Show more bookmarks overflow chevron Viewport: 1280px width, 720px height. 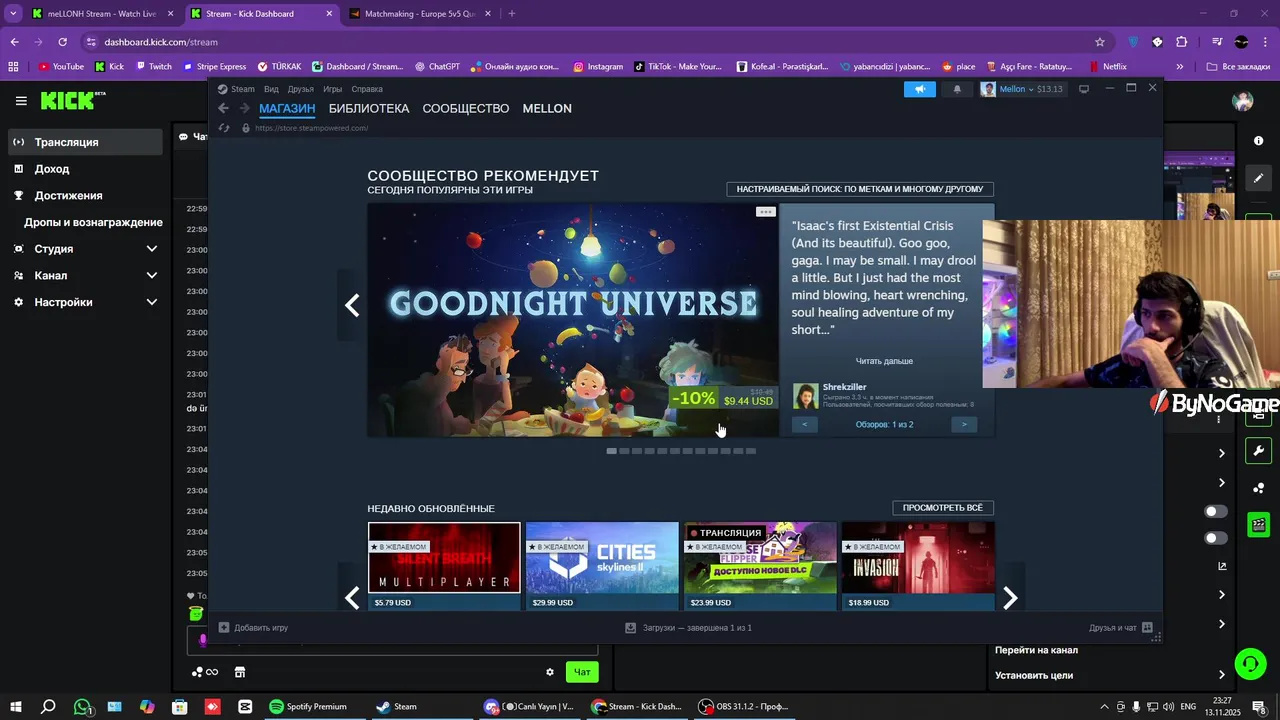click(1180, 67)
